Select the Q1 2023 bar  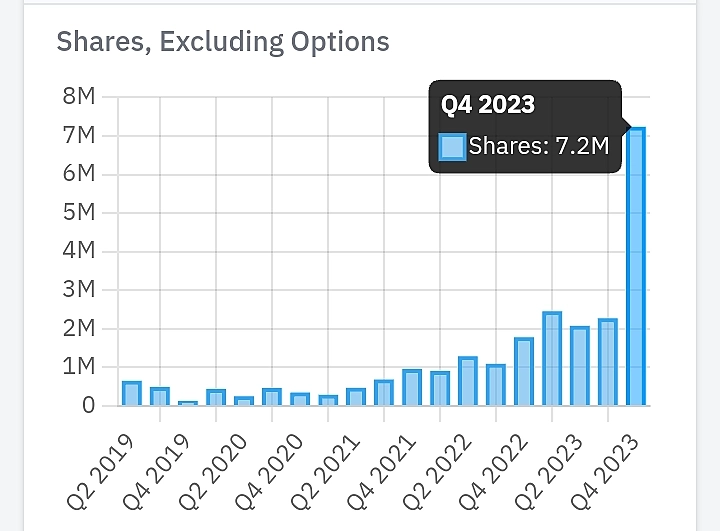click(552, 359)
